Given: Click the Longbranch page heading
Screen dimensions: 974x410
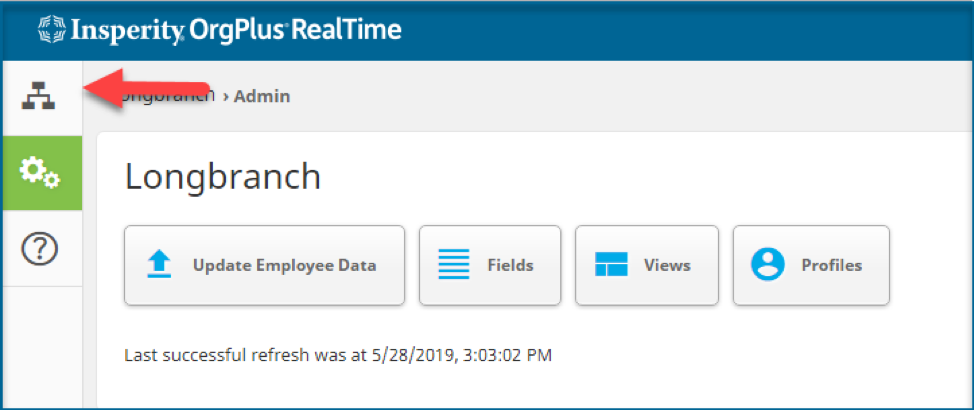Looking at the screenshot, I should (223, 177).
